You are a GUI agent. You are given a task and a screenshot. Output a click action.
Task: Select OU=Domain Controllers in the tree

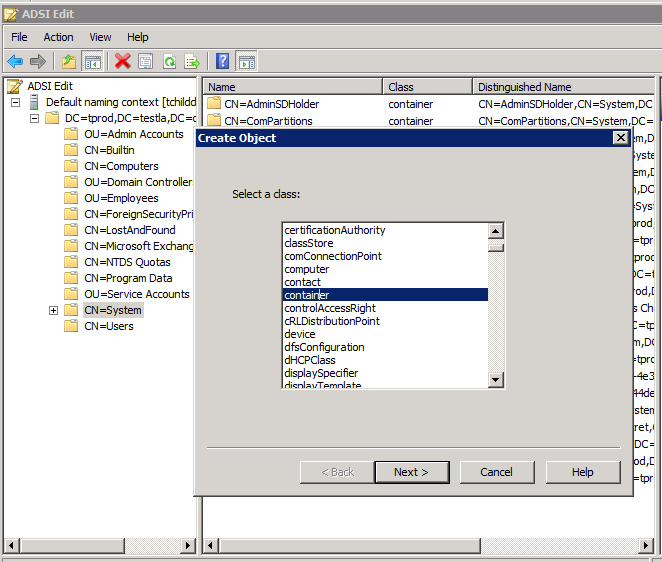(138, 182)
